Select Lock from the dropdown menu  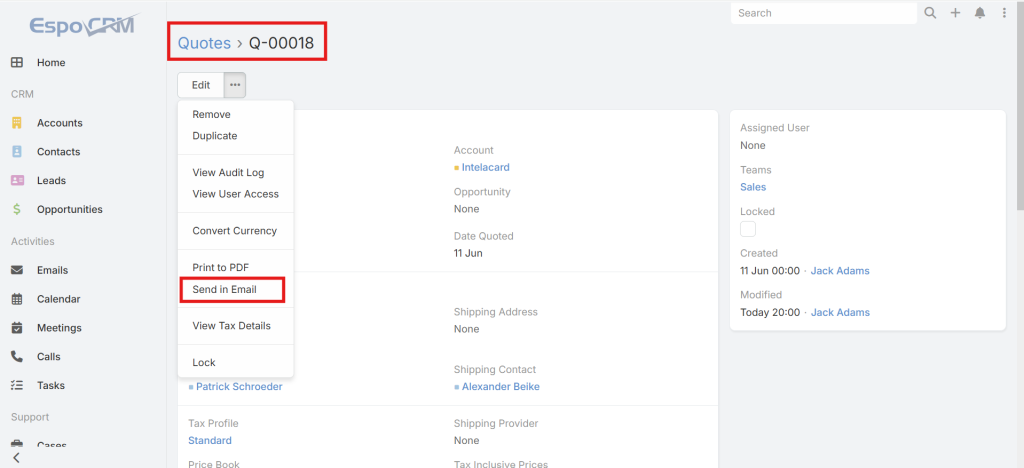tap(204, 362)
